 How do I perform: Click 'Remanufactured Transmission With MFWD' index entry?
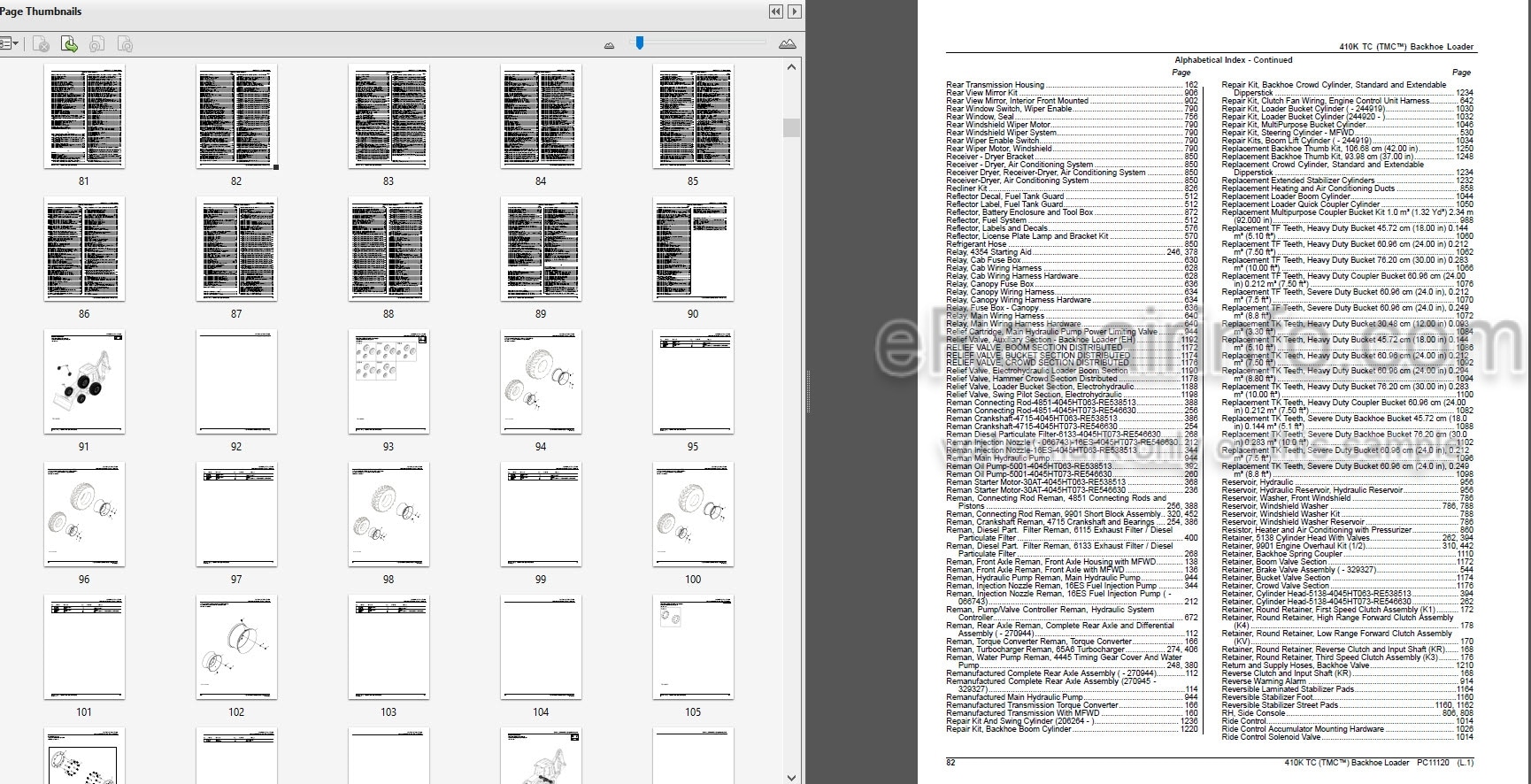coord(1023,713)
